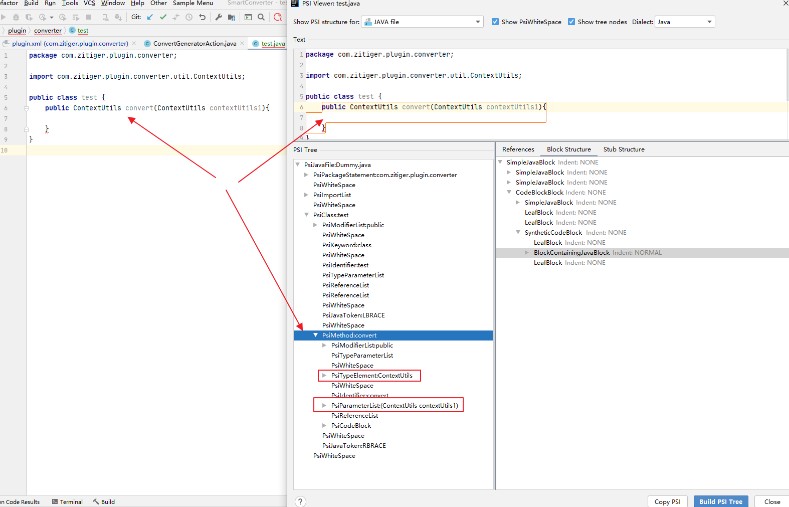Select the PsiKeyword:class tree row
The height and width of the screenshot is (507, 789).
coord(347,245)
